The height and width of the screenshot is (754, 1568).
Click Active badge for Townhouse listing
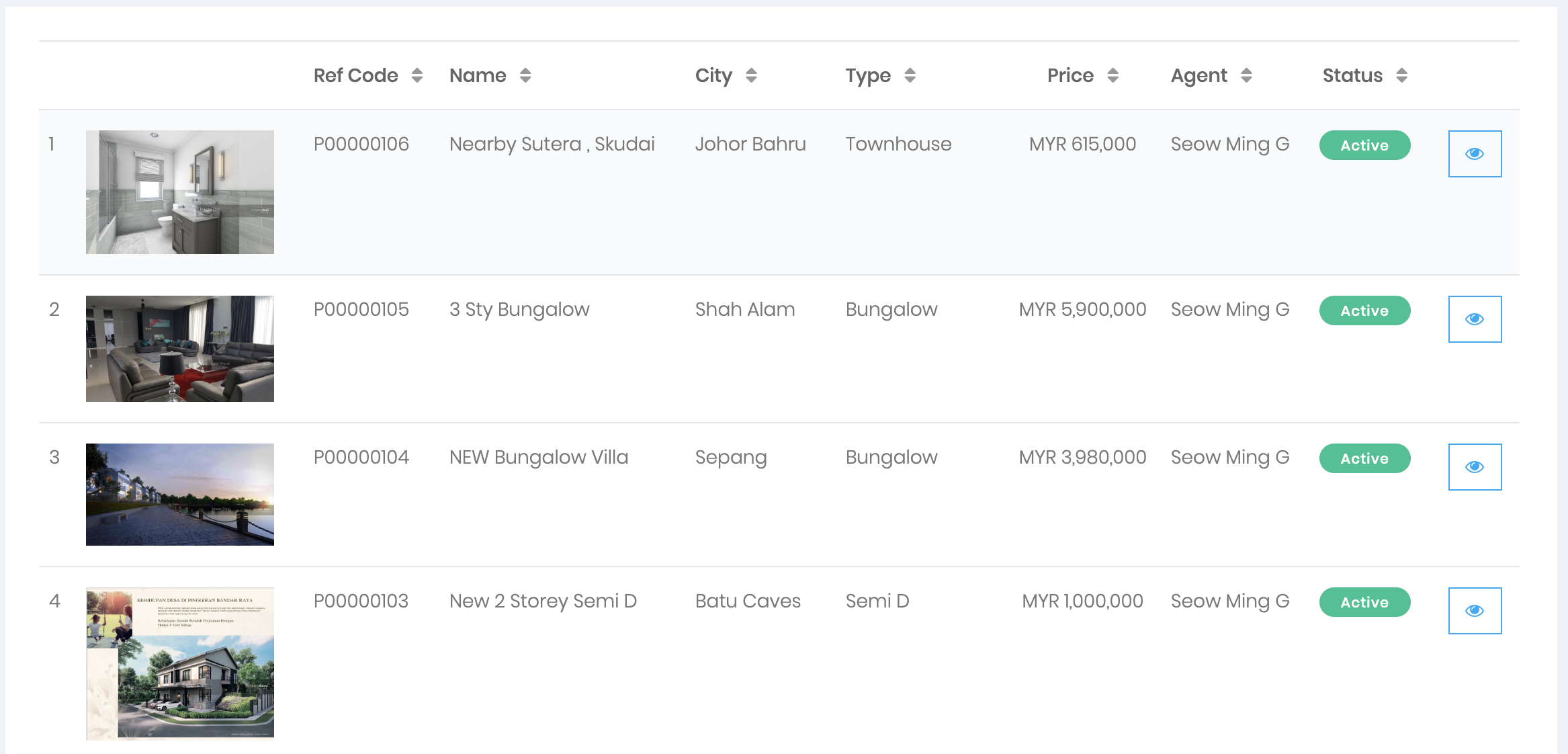click(x=1364, y=145)
